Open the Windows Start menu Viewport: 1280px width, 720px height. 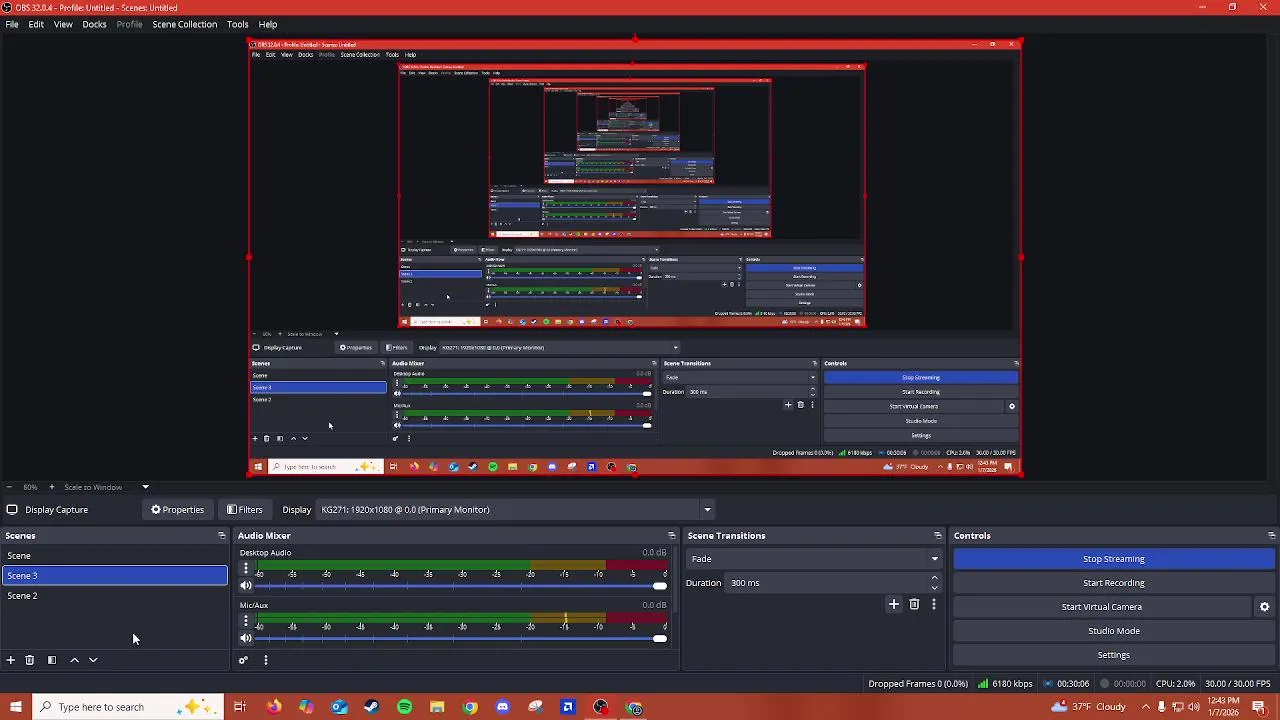pyautogui.click(x=15, y=707)
